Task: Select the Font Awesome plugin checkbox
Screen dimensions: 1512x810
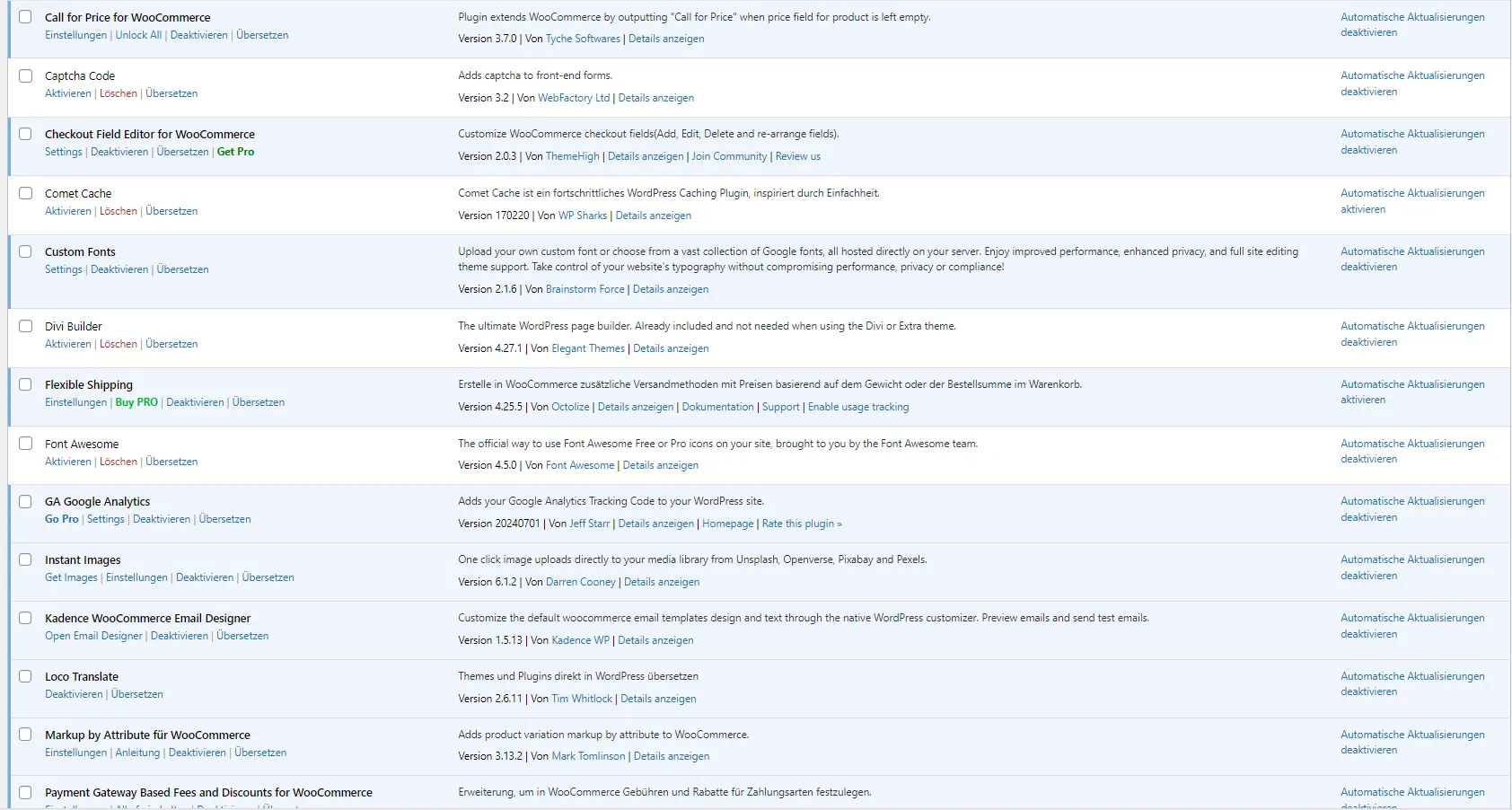Action: 25,444
